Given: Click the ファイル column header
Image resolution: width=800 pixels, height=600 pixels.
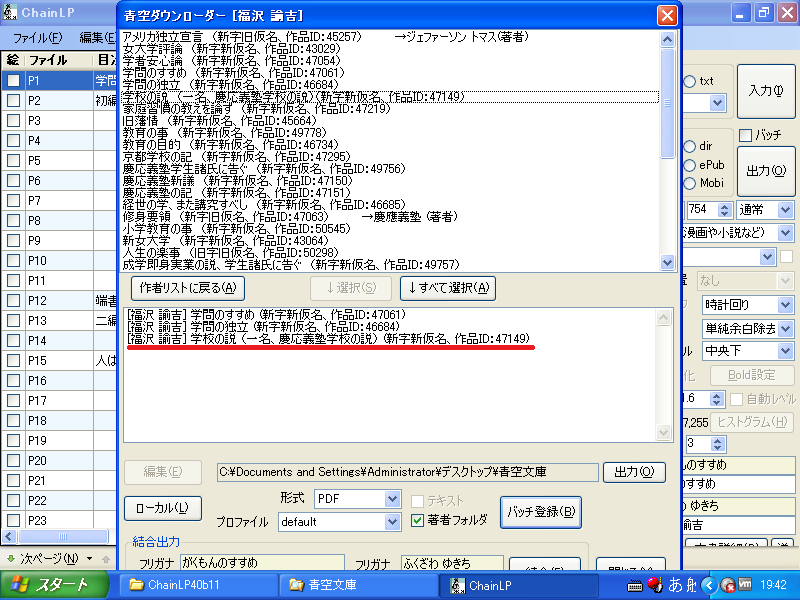Looking at the screenshot, I should 59,60.
